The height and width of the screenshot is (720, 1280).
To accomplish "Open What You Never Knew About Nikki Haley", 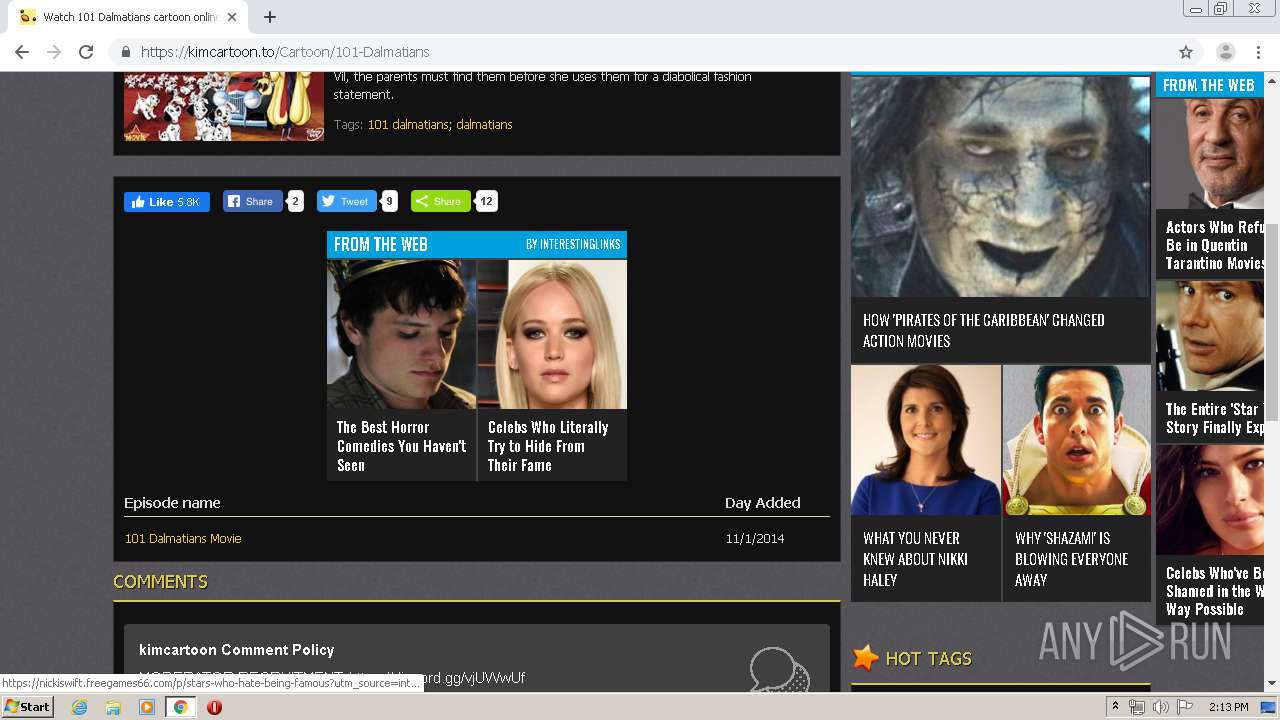I will tap(915, 559).
